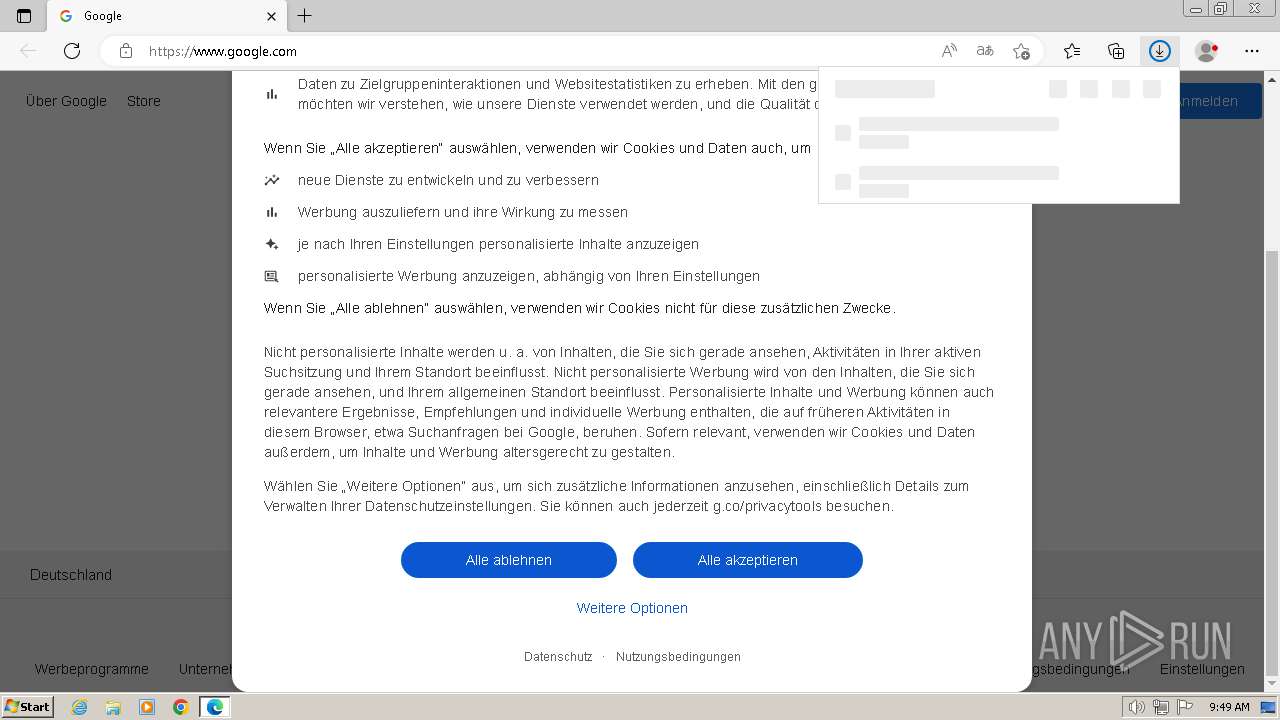Click the Einstellungen footer link
The image size is (1280, 720).
coord(1202,669)
